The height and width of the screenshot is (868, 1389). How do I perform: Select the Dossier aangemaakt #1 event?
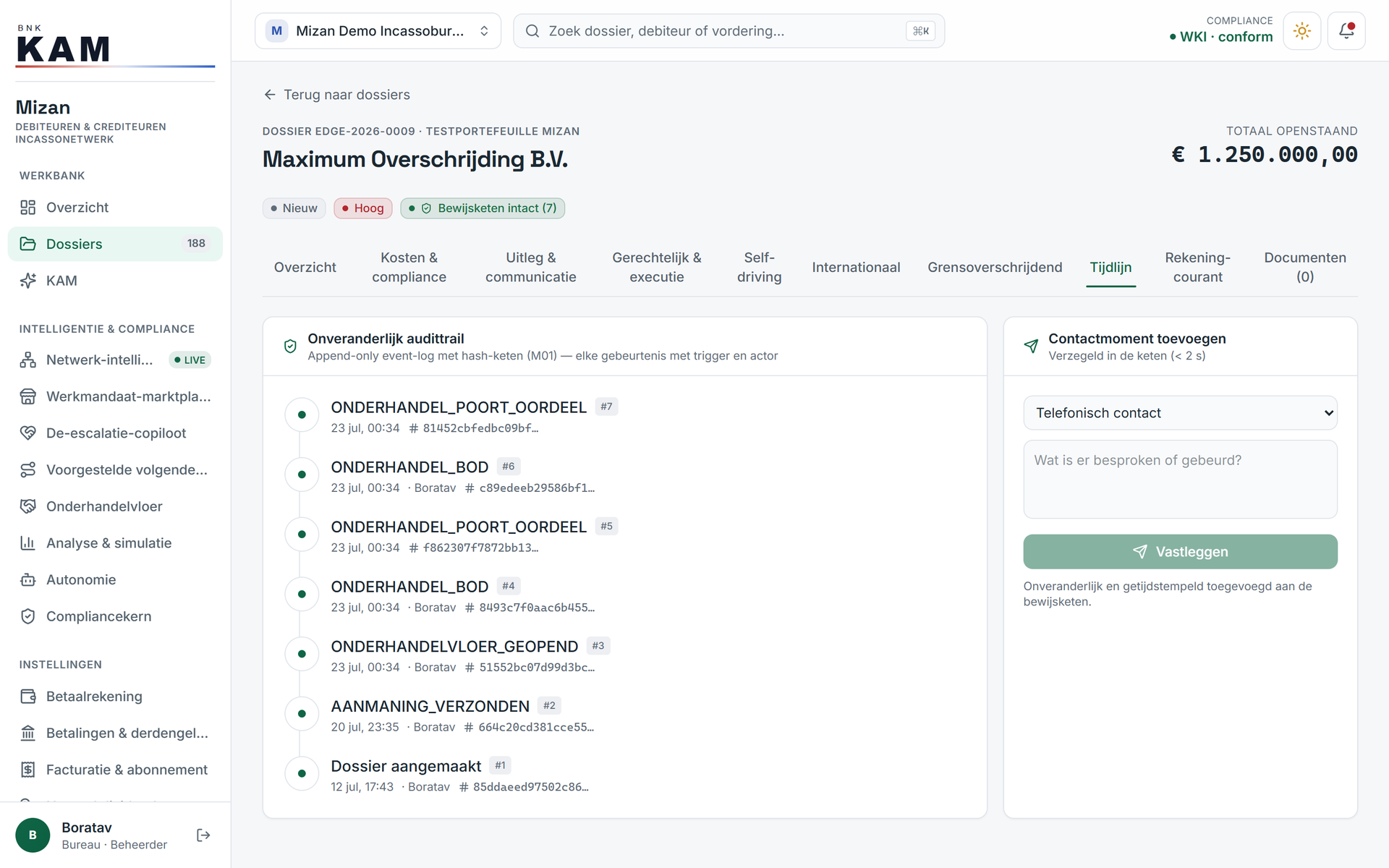(x=406, y=766)
